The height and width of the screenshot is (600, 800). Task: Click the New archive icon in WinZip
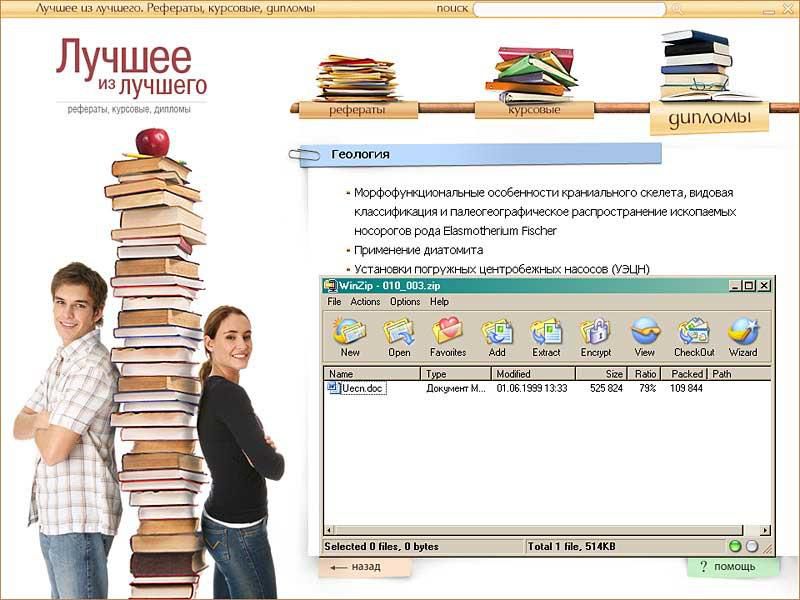click(x=350, y=334)
